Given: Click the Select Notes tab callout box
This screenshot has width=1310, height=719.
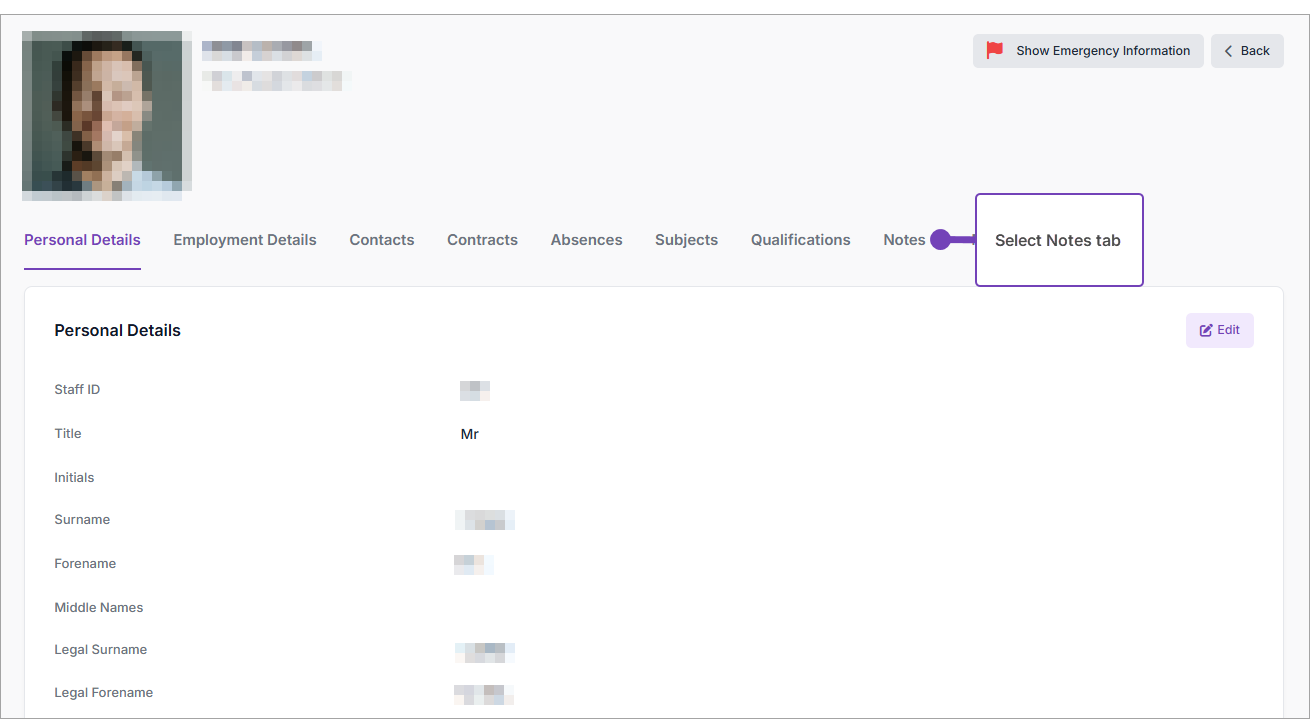Looking at the screenshot, I should 1059,240.
